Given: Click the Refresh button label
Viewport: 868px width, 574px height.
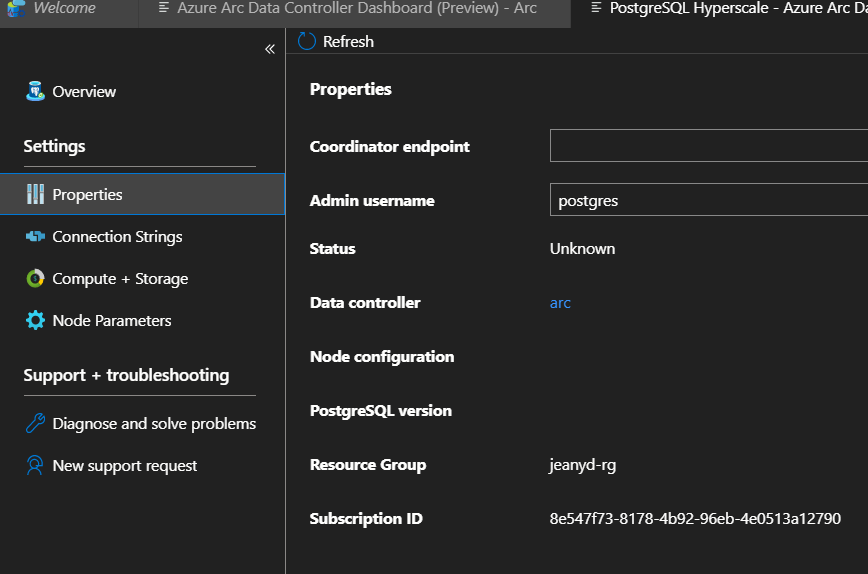Looking at the screenshot, I should point(348,42).
